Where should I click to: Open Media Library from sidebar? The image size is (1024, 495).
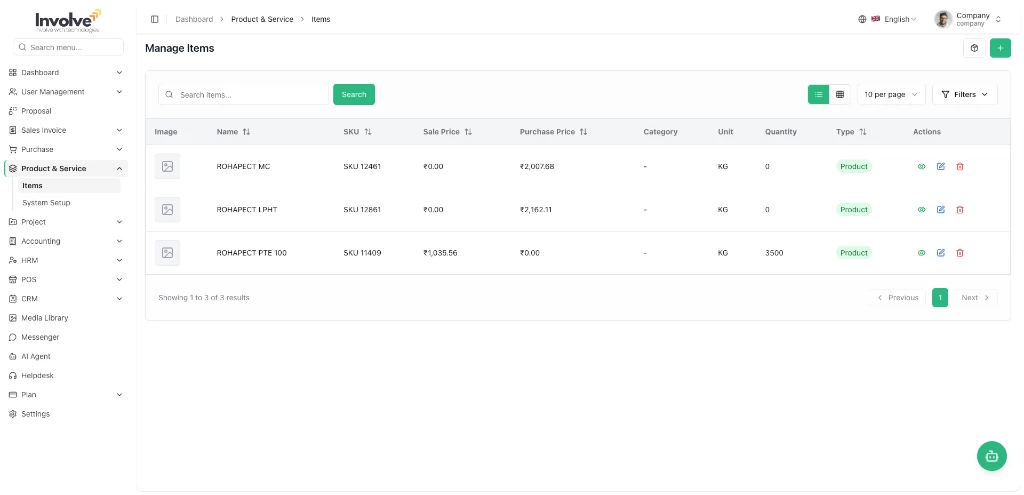65,318
